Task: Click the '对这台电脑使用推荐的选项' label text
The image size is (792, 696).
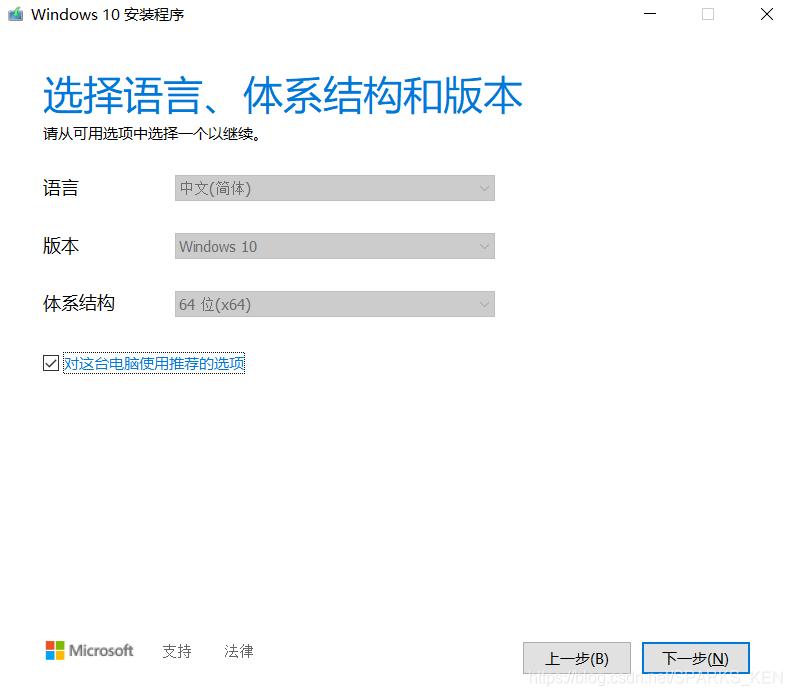Action: (x=154, y=363)
